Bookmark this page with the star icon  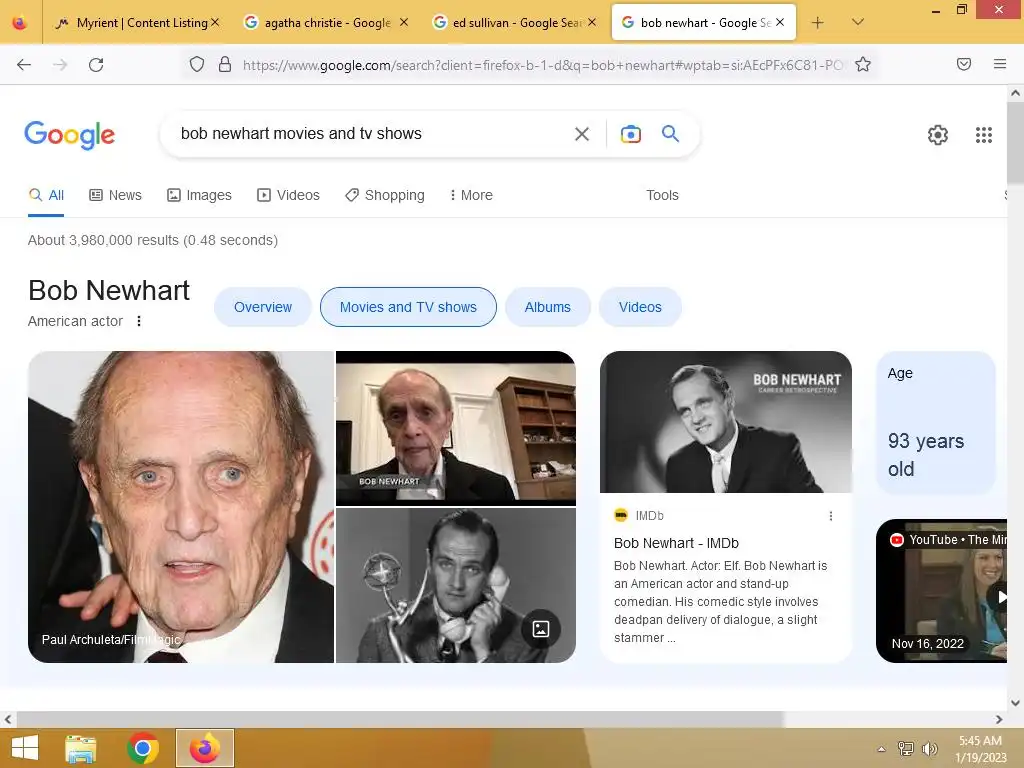point(863,64)
